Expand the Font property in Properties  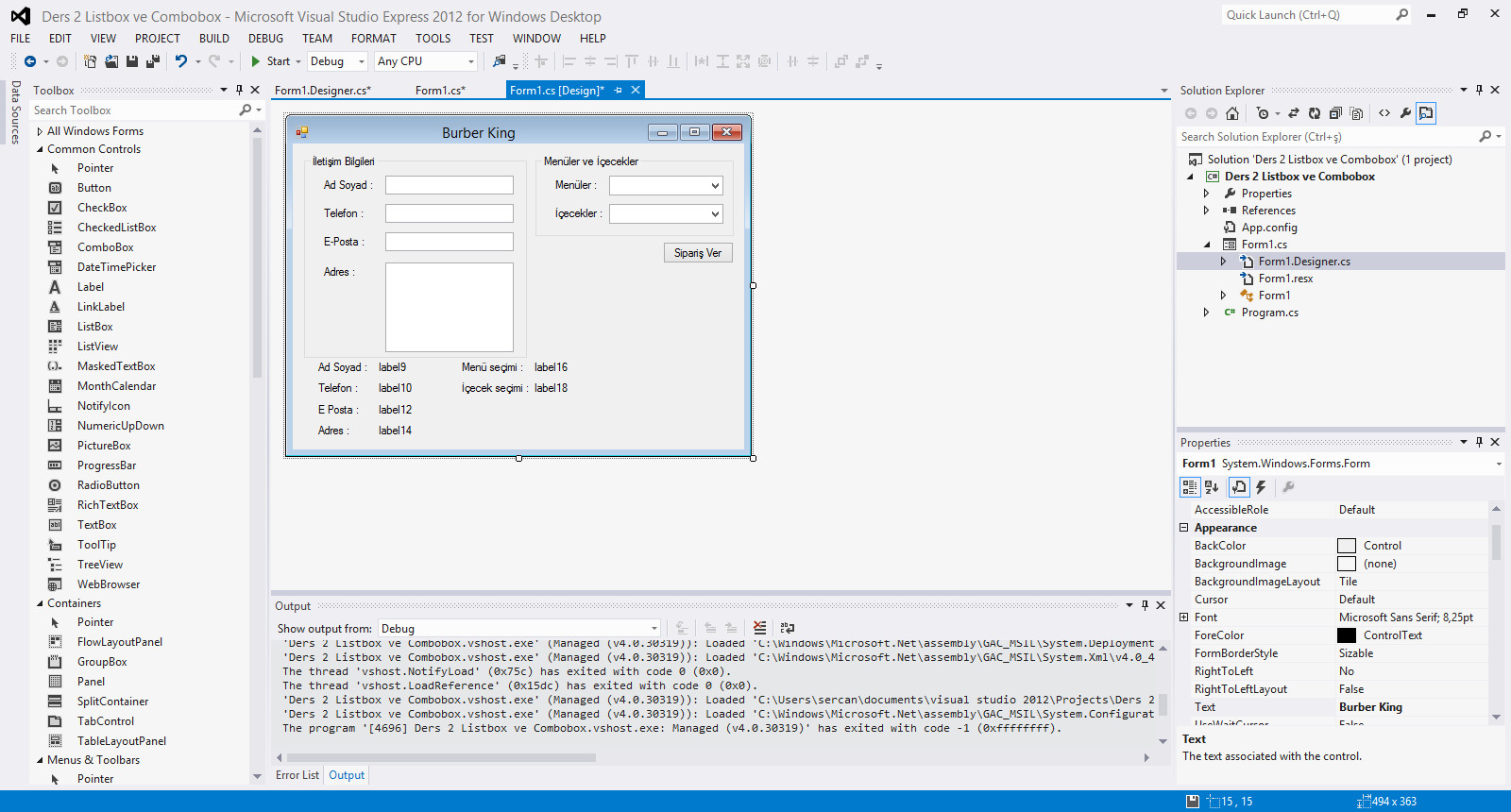click(1184, 617)
